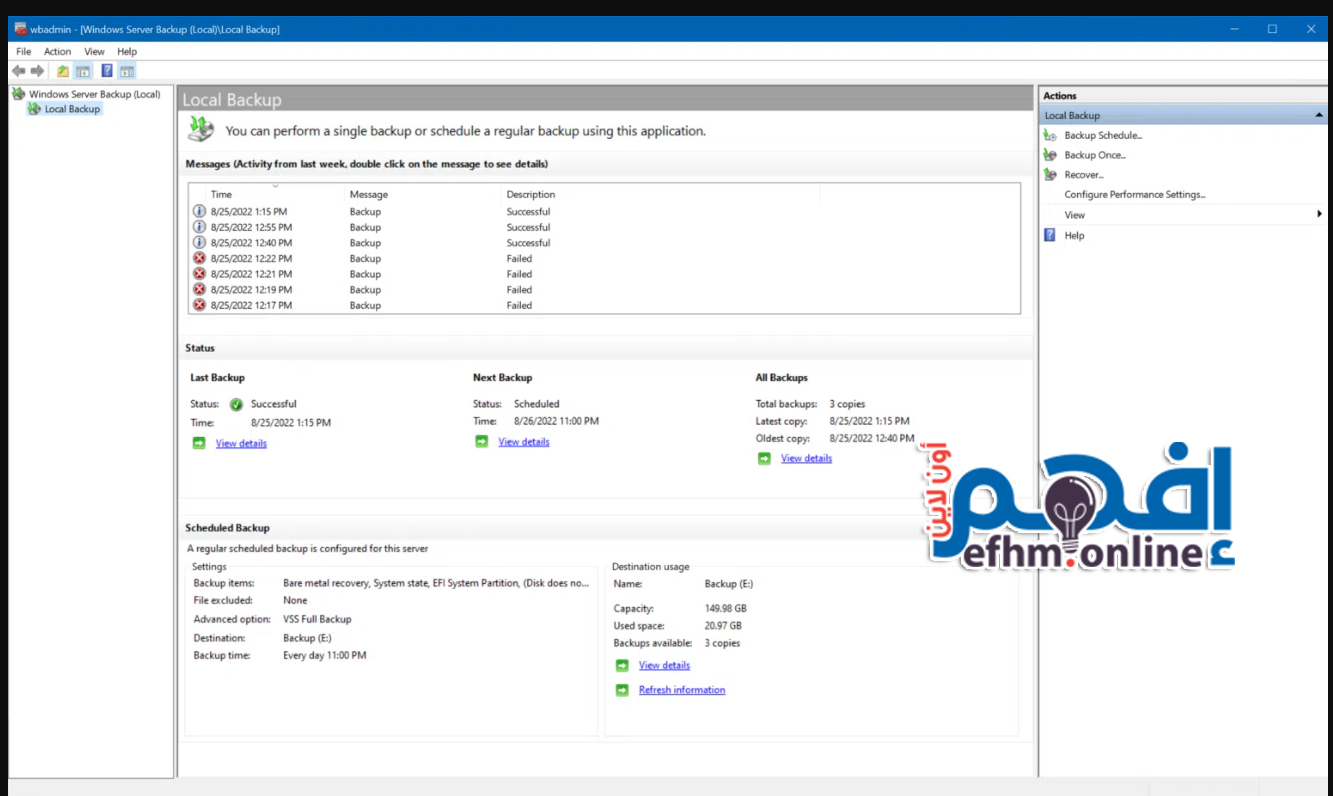The height and width of the screenshot is (796, 1333).
Task: Click the Forward arrow in the toolbar
Action: [x=37, y=71]
